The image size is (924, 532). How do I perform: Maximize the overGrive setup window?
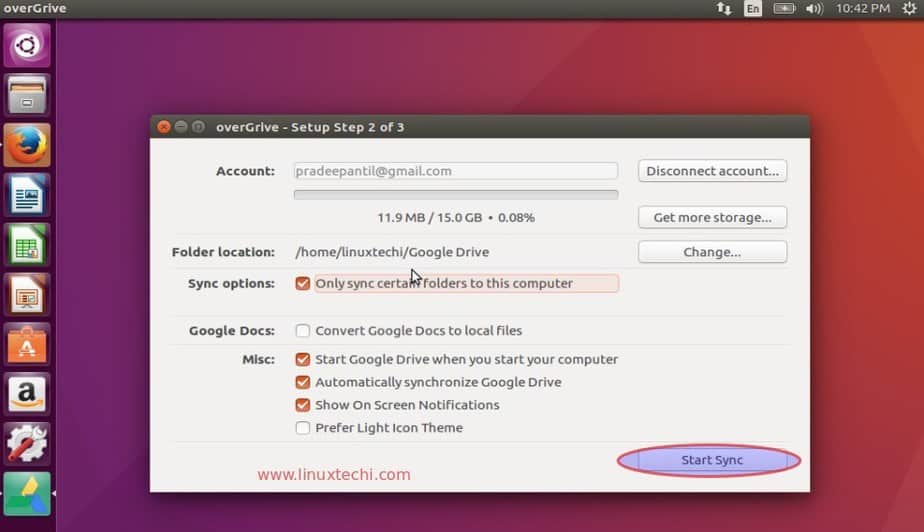199,127
